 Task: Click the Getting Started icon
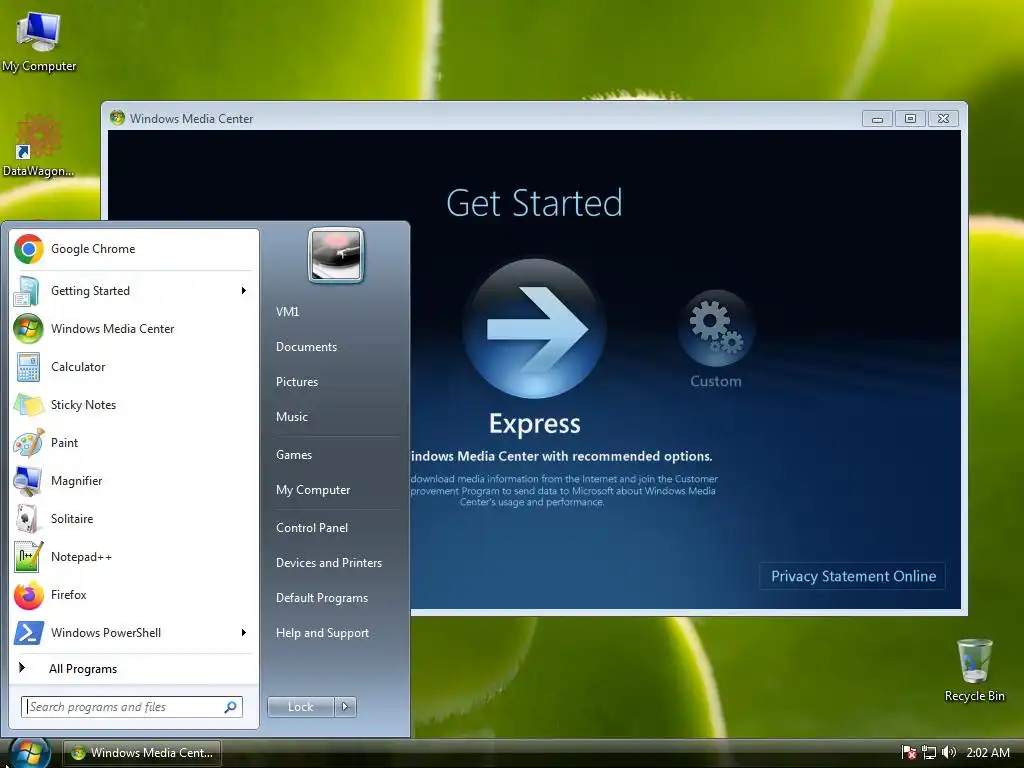pos(27,291)
